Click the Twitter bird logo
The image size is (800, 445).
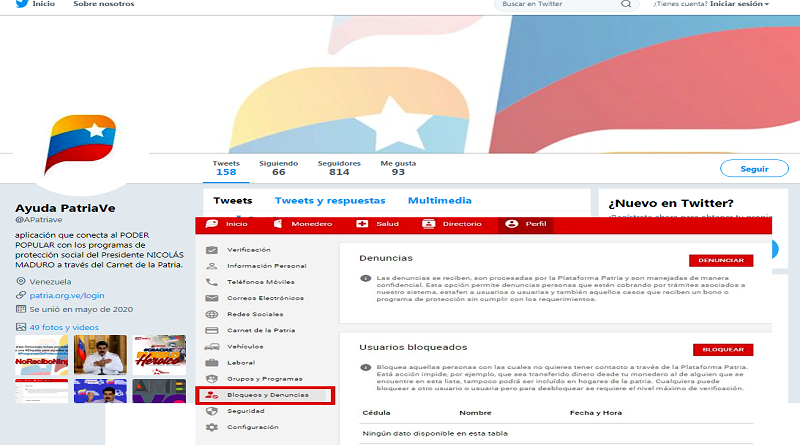coord(21,4)
